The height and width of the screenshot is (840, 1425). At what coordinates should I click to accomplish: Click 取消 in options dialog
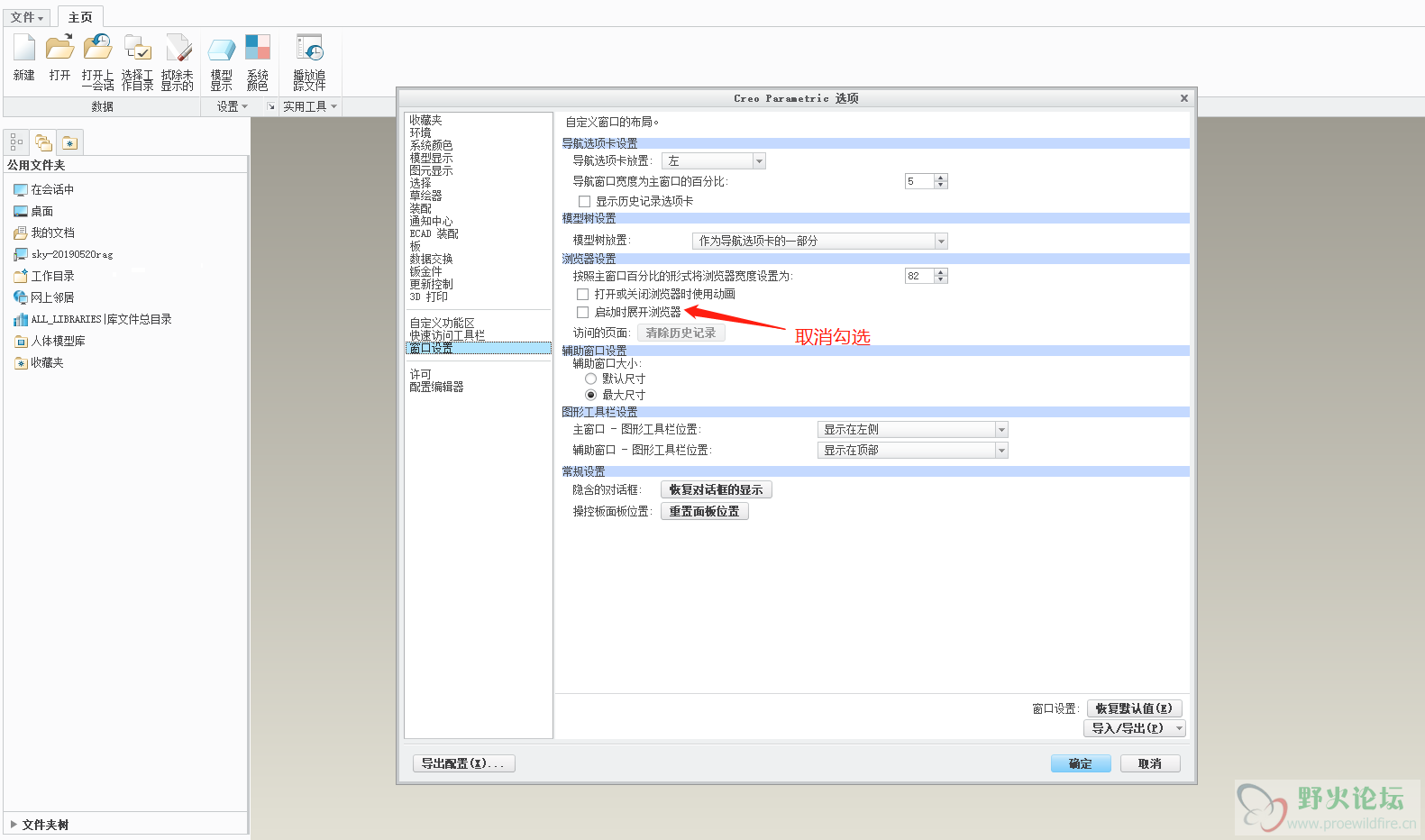(x=1150, y=764)
